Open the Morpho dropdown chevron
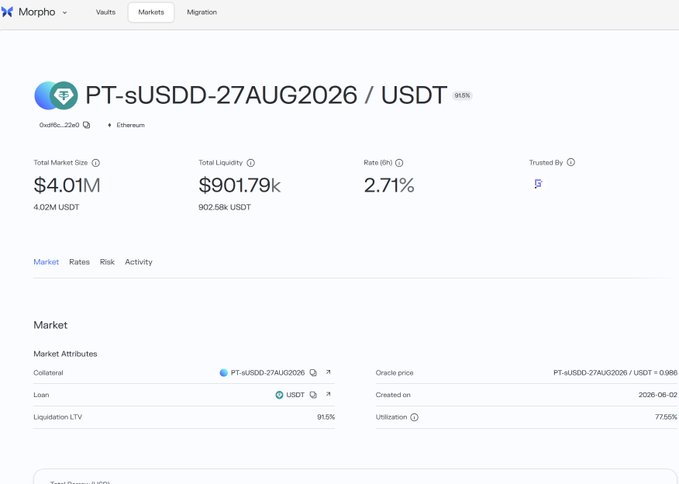The height and width of the screenshot is (484, 679). tap(65, 13)
